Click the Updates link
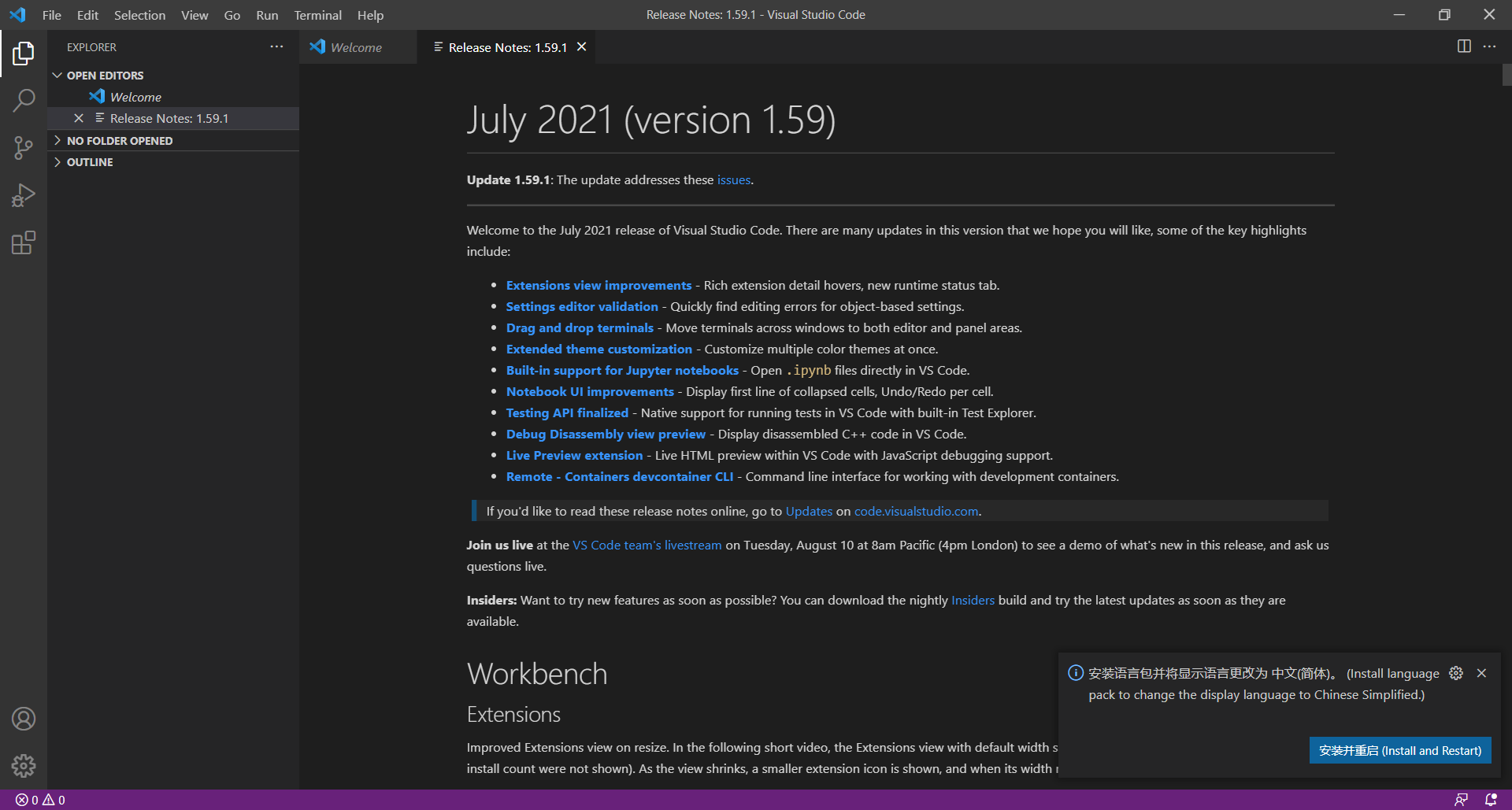This screenshot has height=810, width=1512. [x=809, y=512]
